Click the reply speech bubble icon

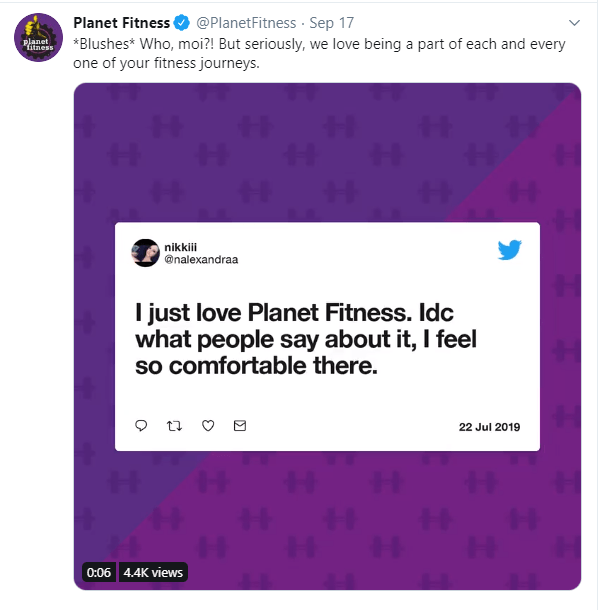tap(141, 426)
